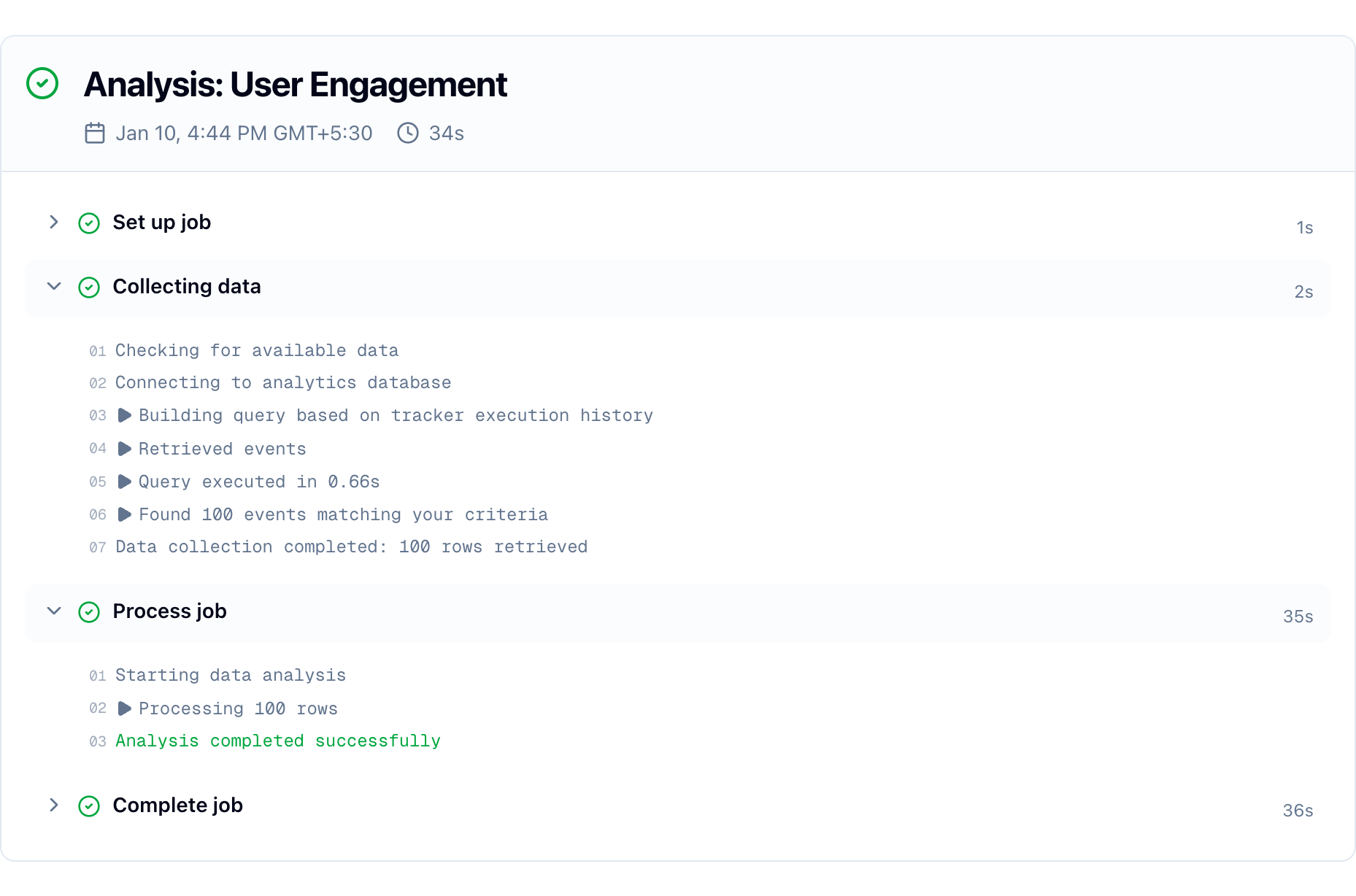Expand the Processing 100 rows log line
Viewport: 1356px width, 896px height.
point(125,708)
